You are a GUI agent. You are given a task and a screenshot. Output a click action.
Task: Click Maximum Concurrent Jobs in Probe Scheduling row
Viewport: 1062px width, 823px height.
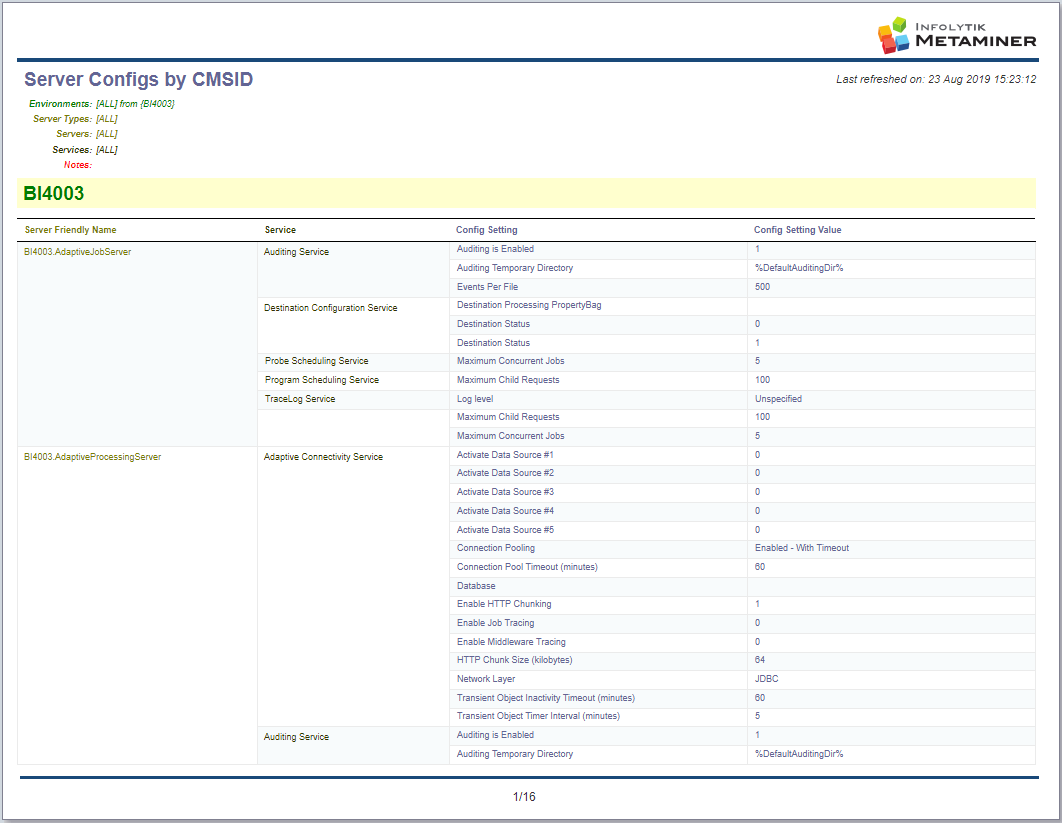coord(510,361)
